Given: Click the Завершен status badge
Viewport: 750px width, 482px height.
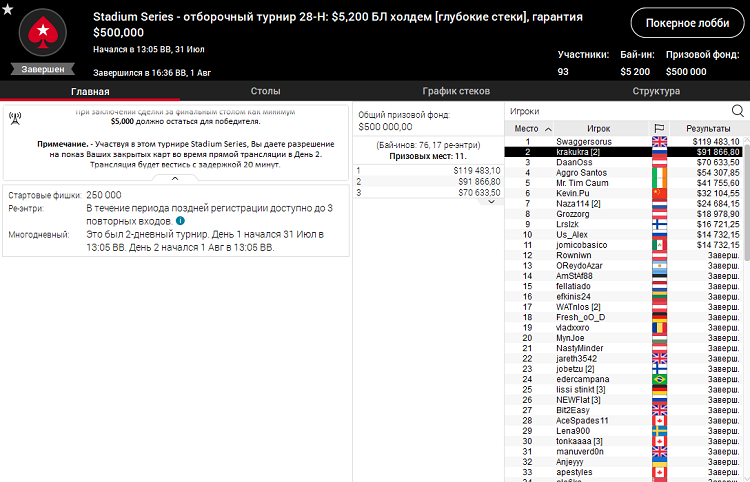Looking at the screenshot, I should 43,69.
